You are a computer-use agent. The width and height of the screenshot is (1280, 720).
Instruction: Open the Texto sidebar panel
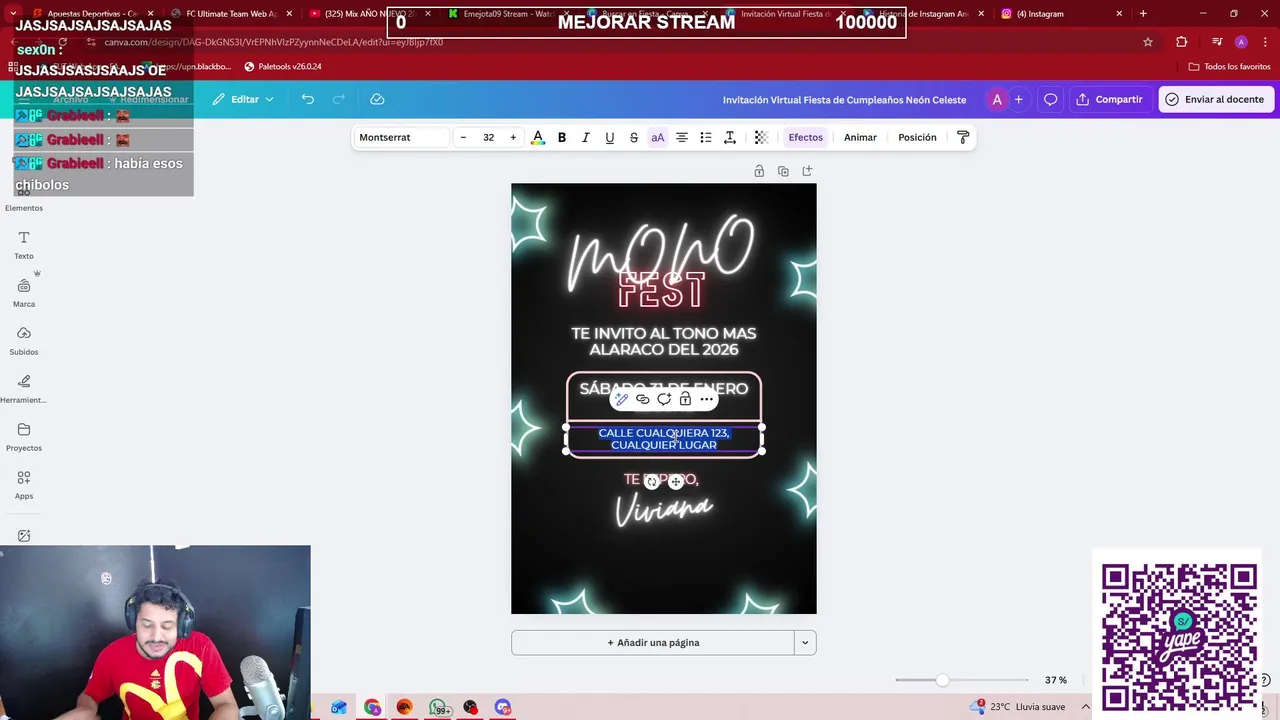coord(24,245)
